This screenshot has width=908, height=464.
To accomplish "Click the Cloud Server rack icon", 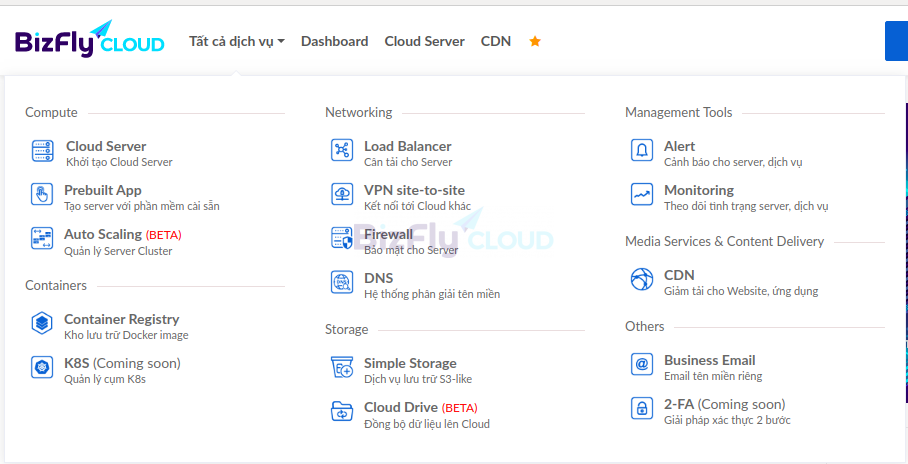I will (42, 151).
